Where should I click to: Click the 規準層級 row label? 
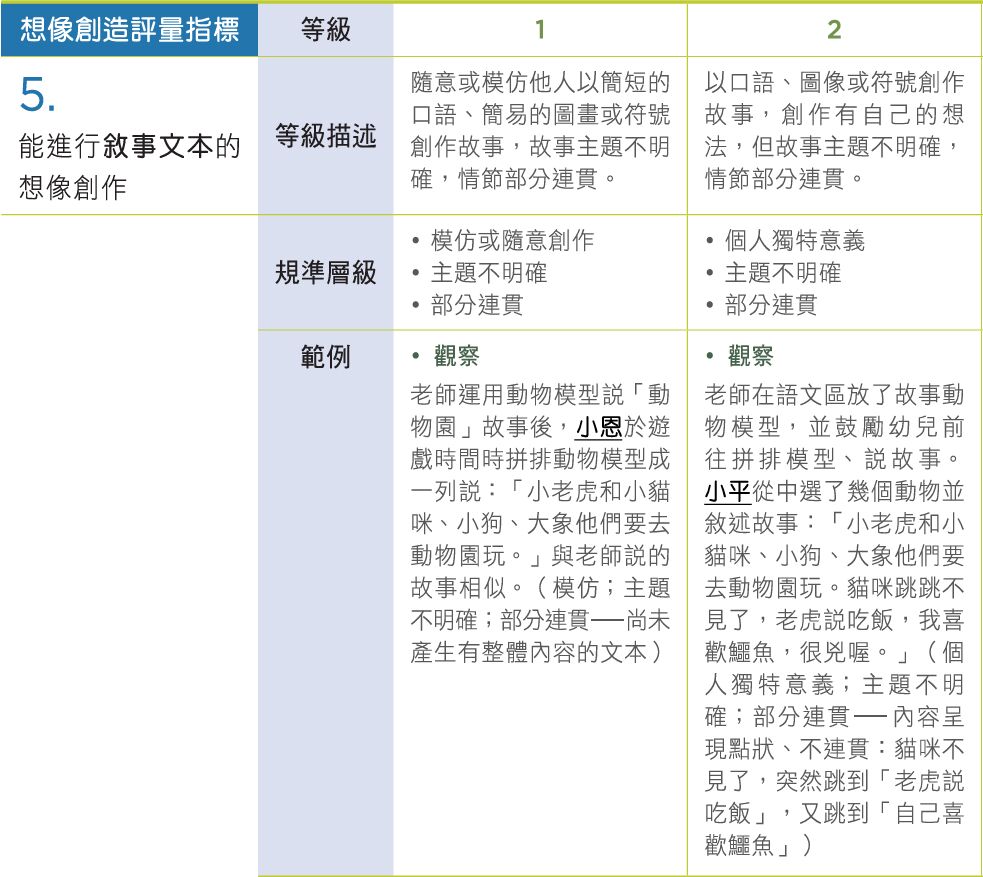325,272
